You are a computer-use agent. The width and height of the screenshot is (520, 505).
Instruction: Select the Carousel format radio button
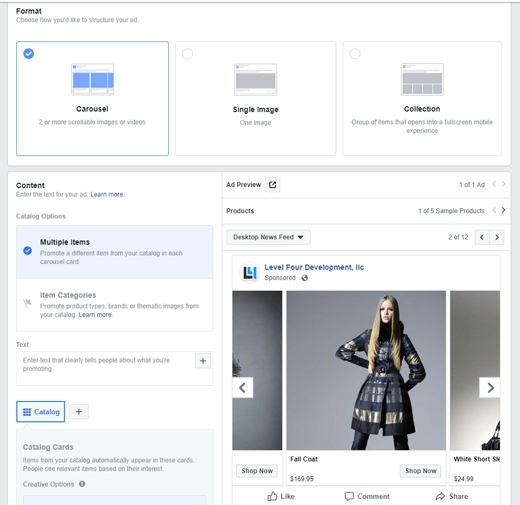(29, 53)
